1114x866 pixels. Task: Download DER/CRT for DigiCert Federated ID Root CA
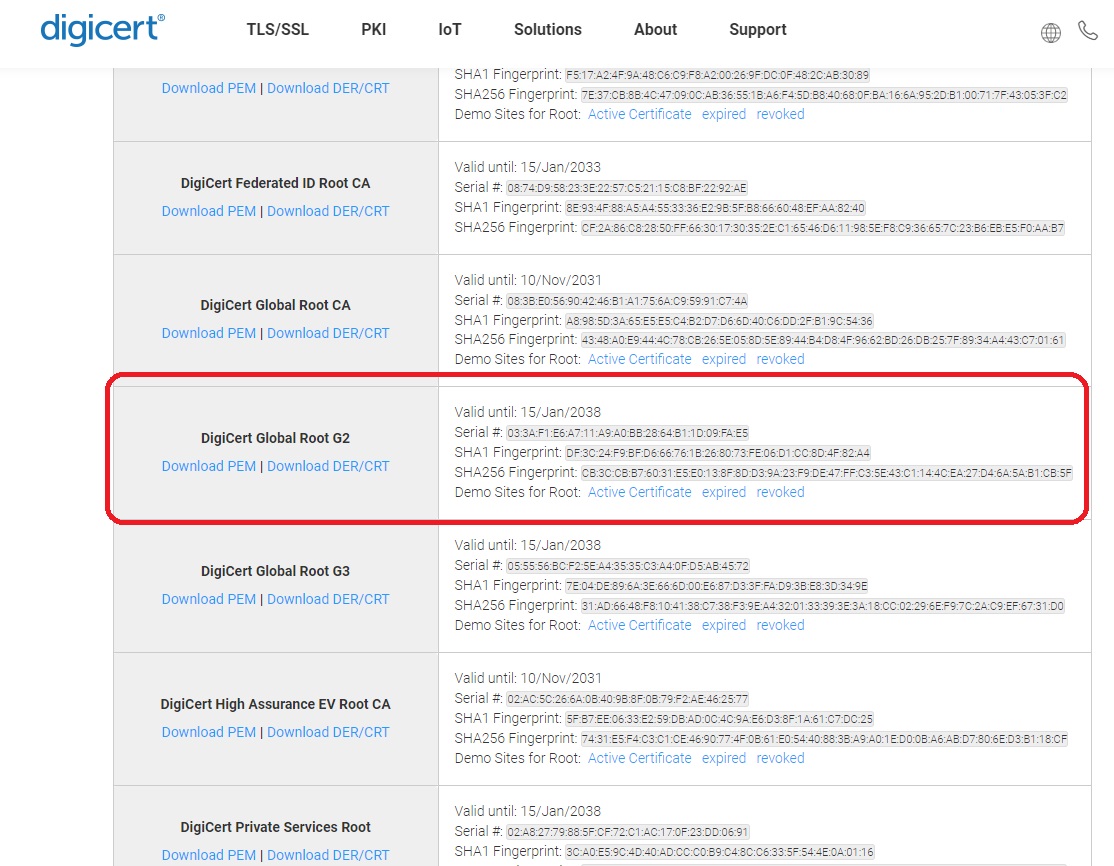[328, 211]
